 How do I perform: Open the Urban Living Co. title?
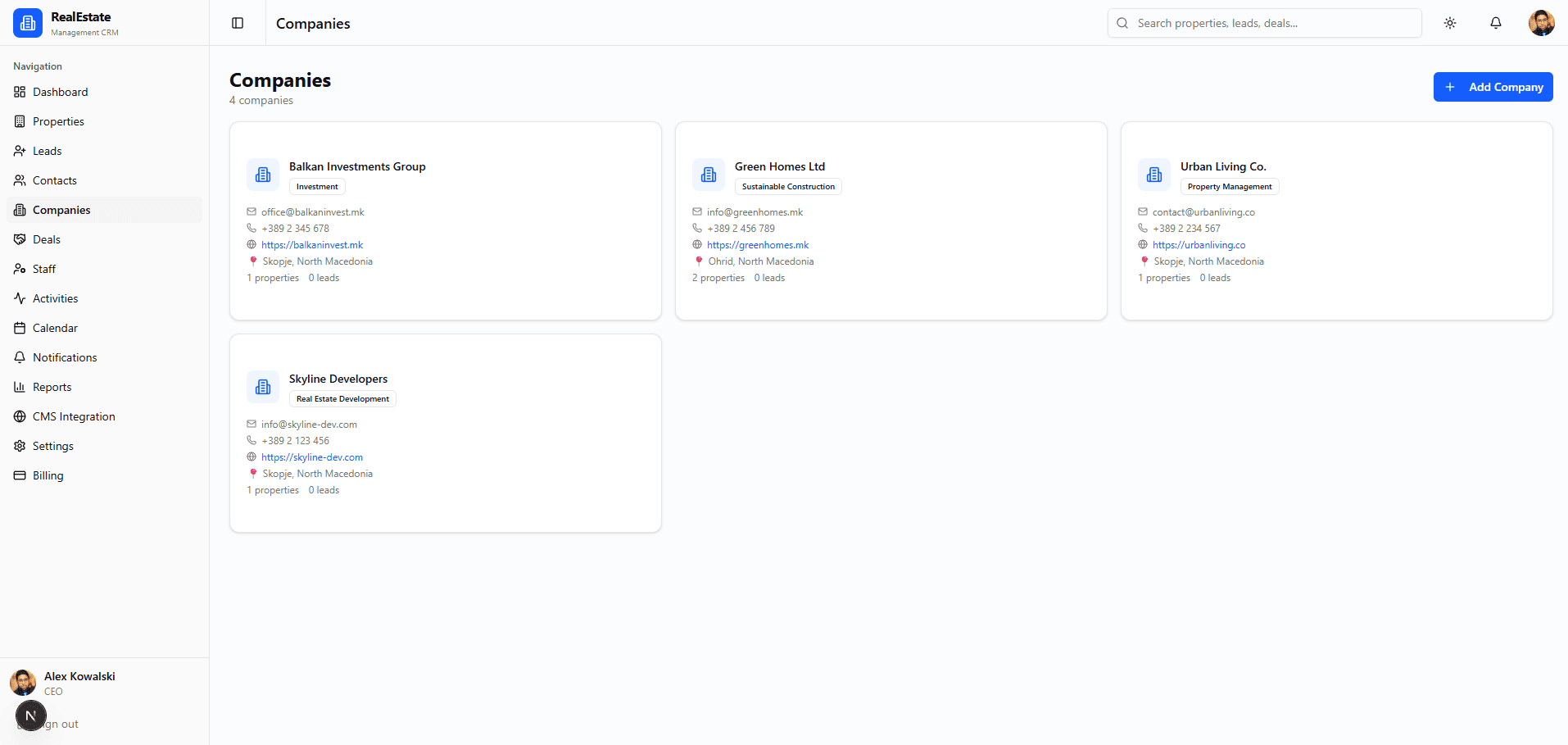pyautogui.click(x=1223, y=166)
